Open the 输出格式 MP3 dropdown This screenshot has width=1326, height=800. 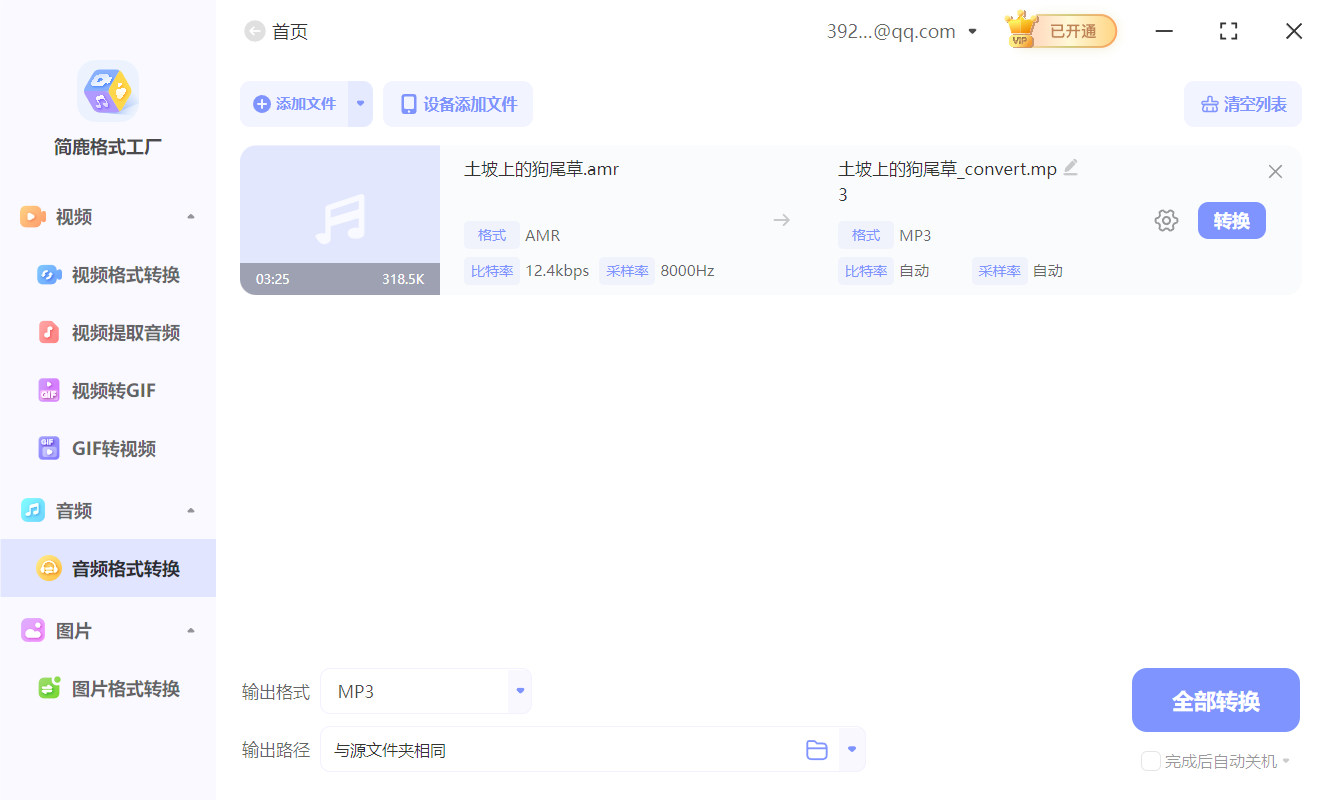[x=519, y=690]
